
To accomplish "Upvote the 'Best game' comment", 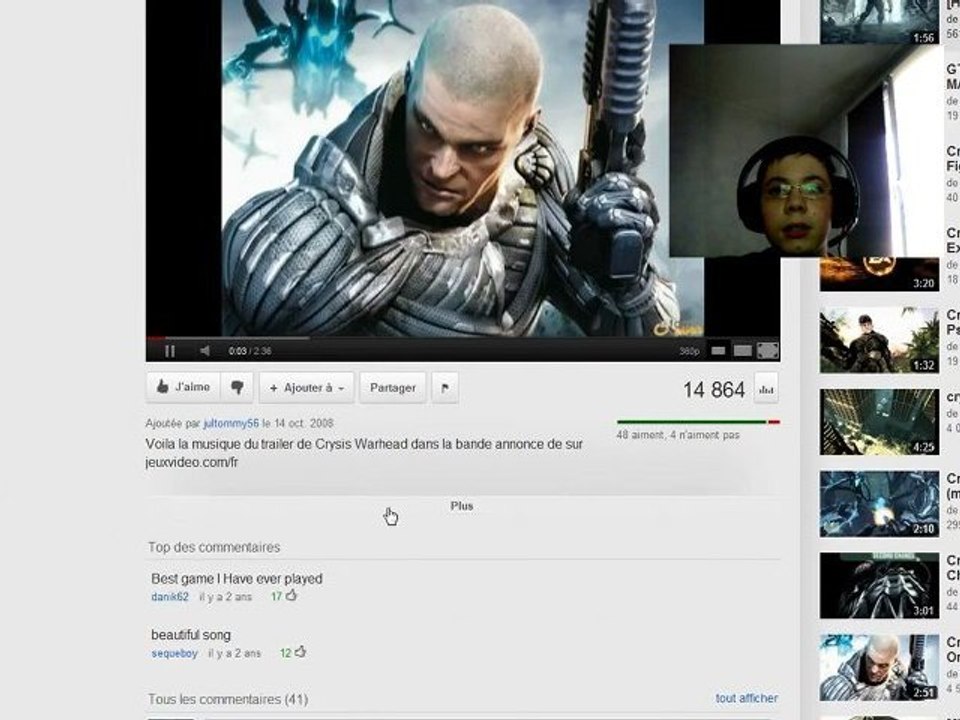I will (x=291, y=595).
